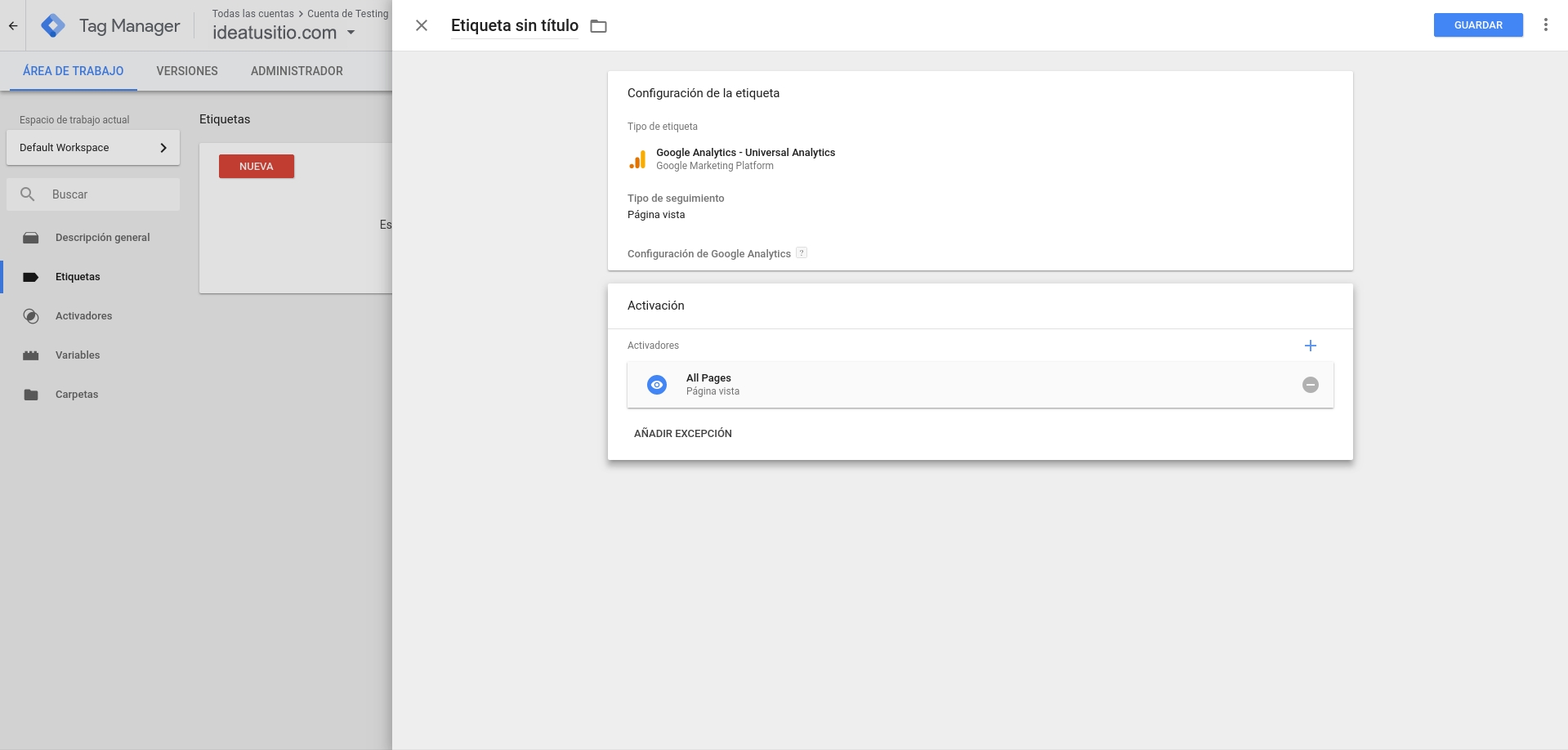Click the back arrow beside Tag Manager logo
The height and width of the screenshot is (750, 1568).
coord(13,26)
